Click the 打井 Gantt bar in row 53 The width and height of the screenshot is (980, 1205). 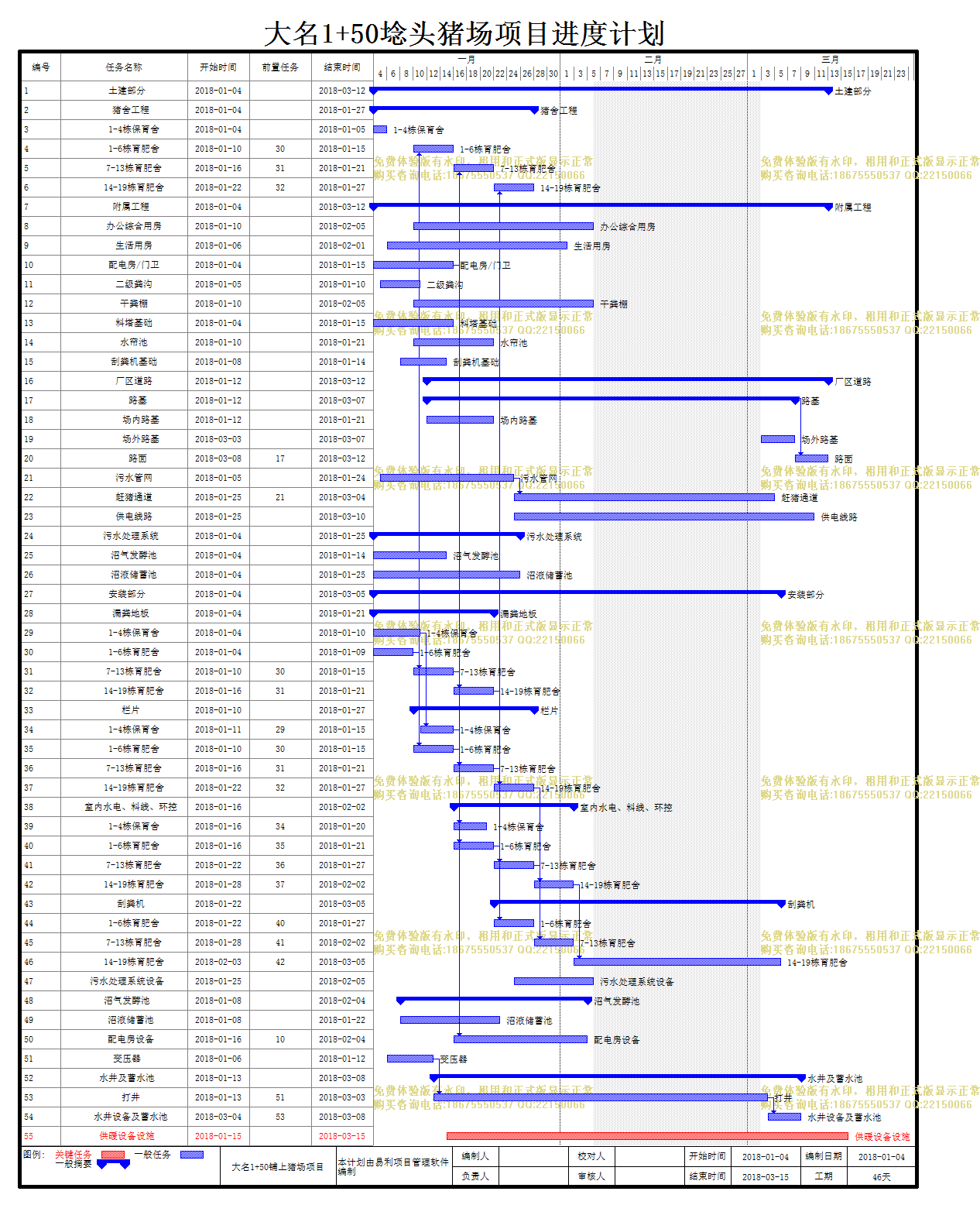[601, 1097]
